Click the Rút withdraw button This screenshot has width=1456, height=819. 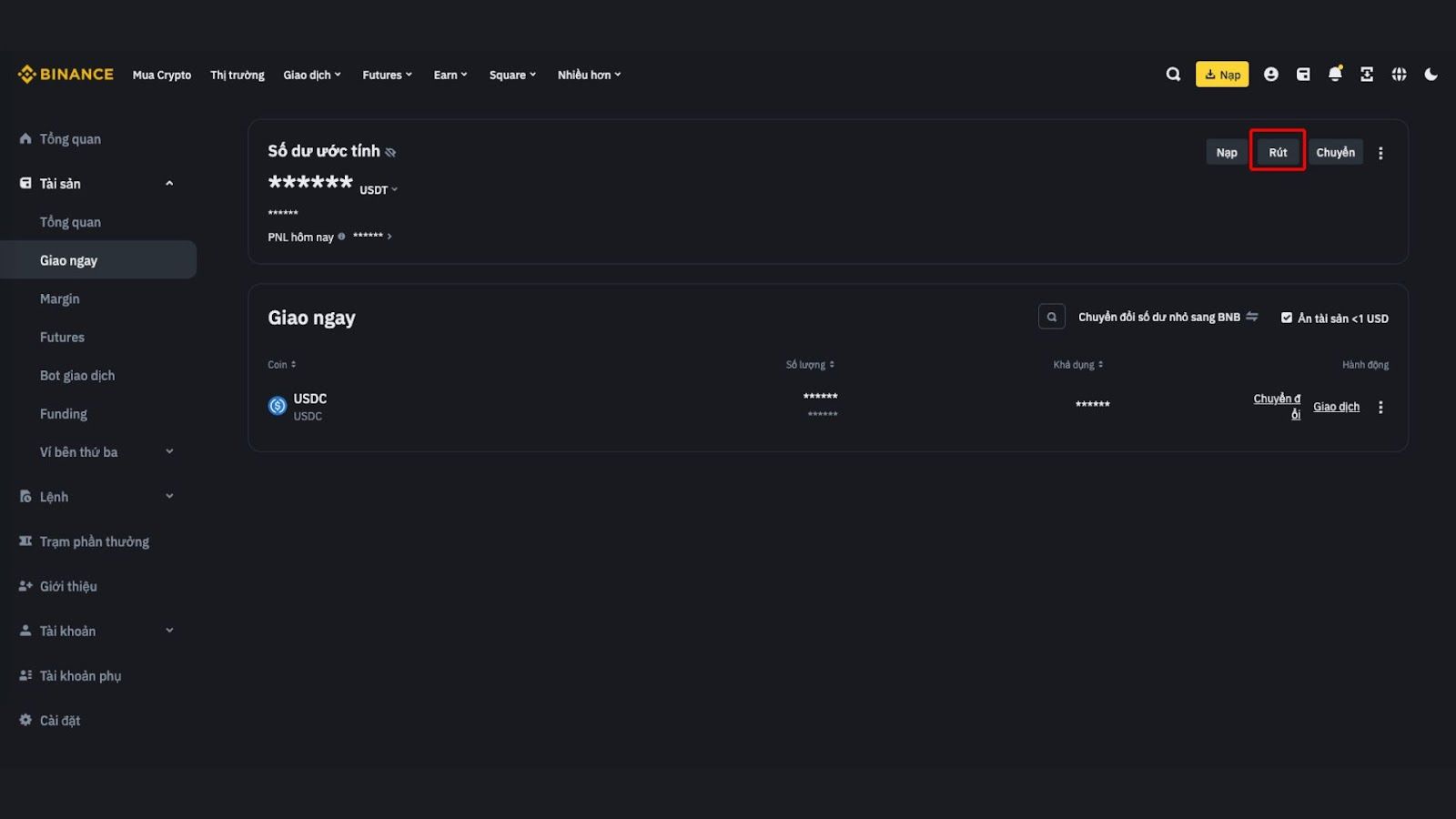click(x=1278, y=152)
